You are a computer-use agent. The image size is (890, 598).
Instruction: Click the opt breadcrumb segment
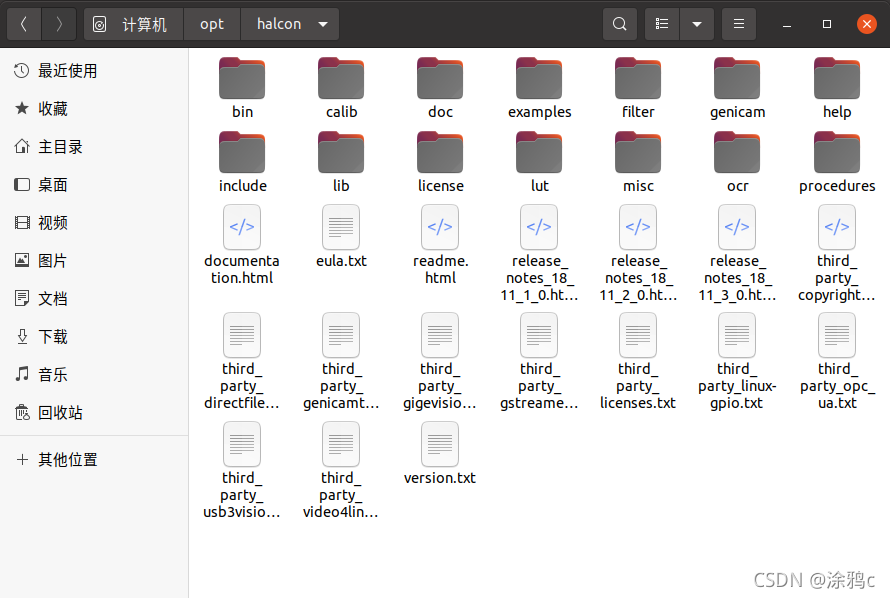coord(211,23)
